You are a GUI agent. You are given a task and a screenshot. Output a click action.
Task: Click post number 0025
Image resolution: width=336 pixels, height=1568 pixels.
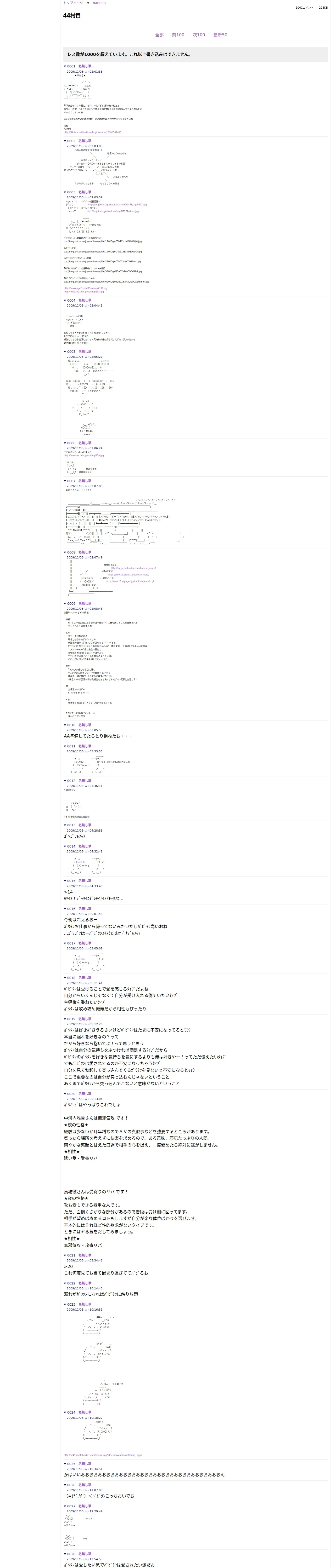[71, 1464]
